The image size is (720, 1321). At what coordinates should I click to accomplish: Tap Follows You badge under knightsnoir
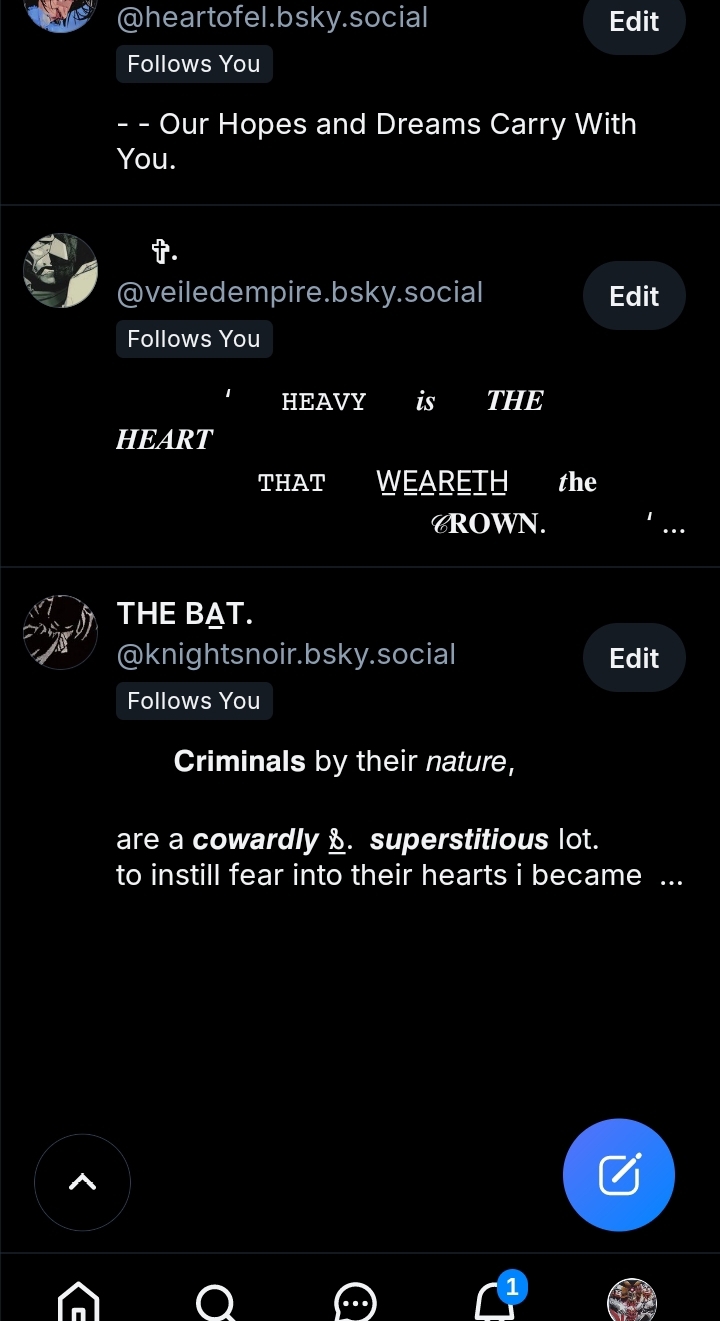194,701
